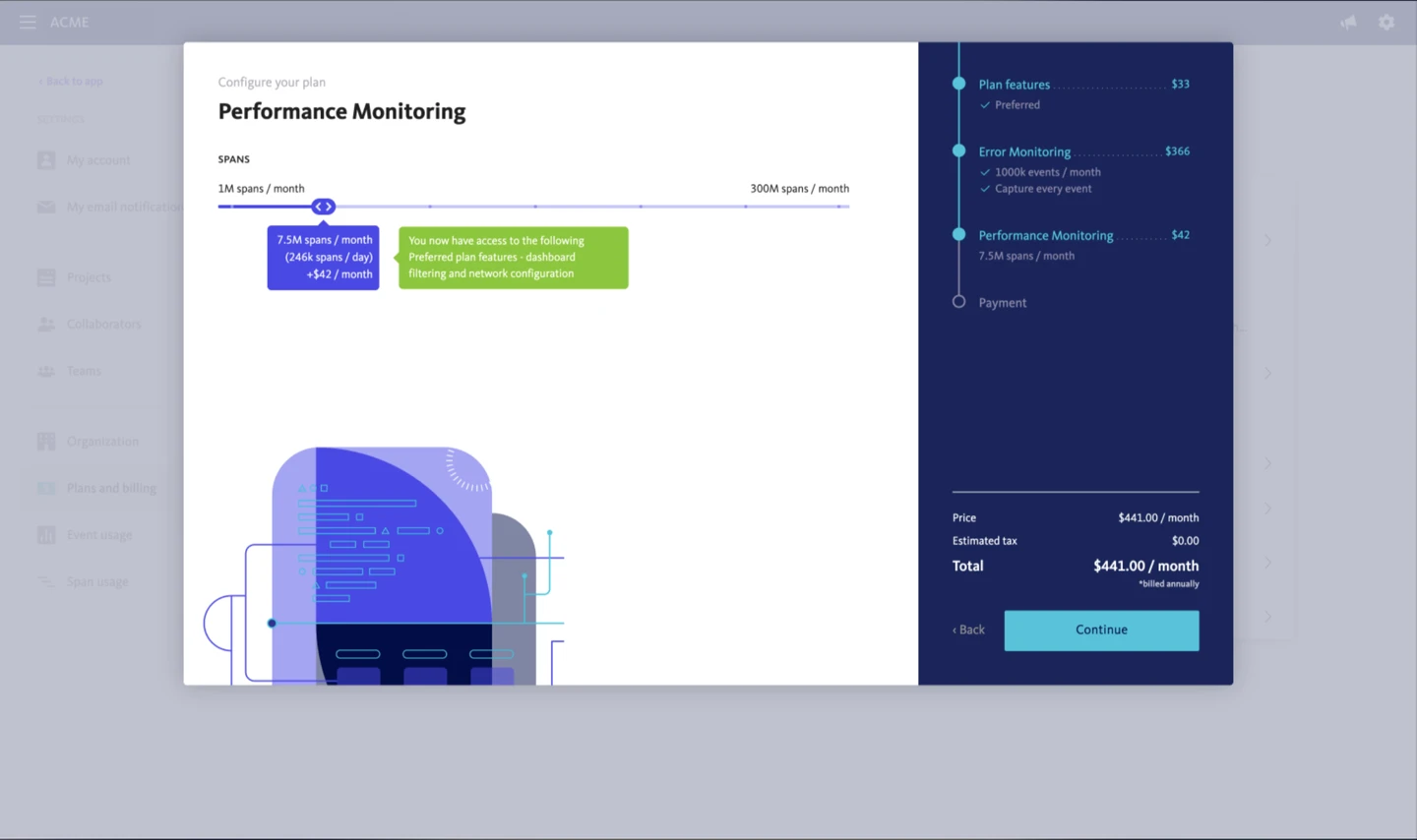Grab the spans slider handle

pyautogui.click(x=323, y=207)
